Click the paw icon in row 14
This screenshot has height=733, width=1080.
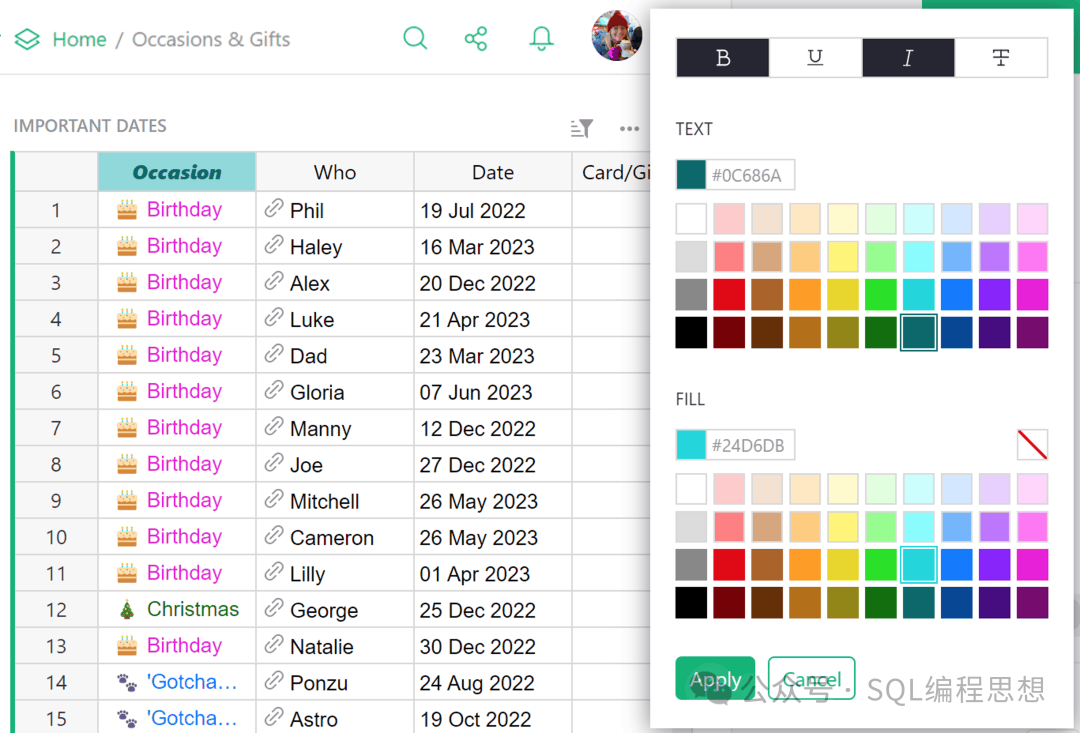pyautogui.click(x=127, y=683)
